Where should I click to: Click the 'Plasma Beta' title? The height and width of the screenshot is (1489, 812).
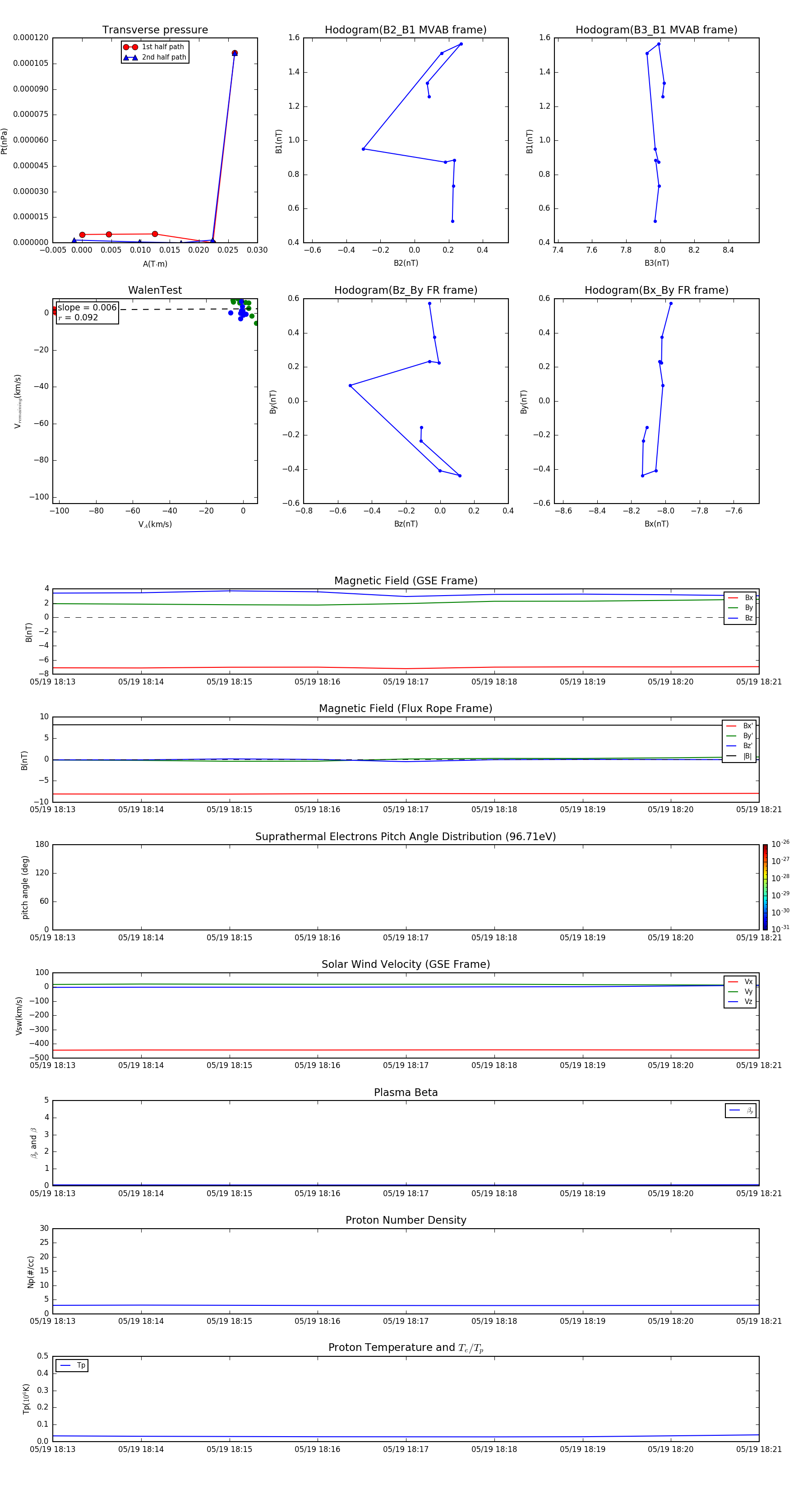click(406, 1093)
